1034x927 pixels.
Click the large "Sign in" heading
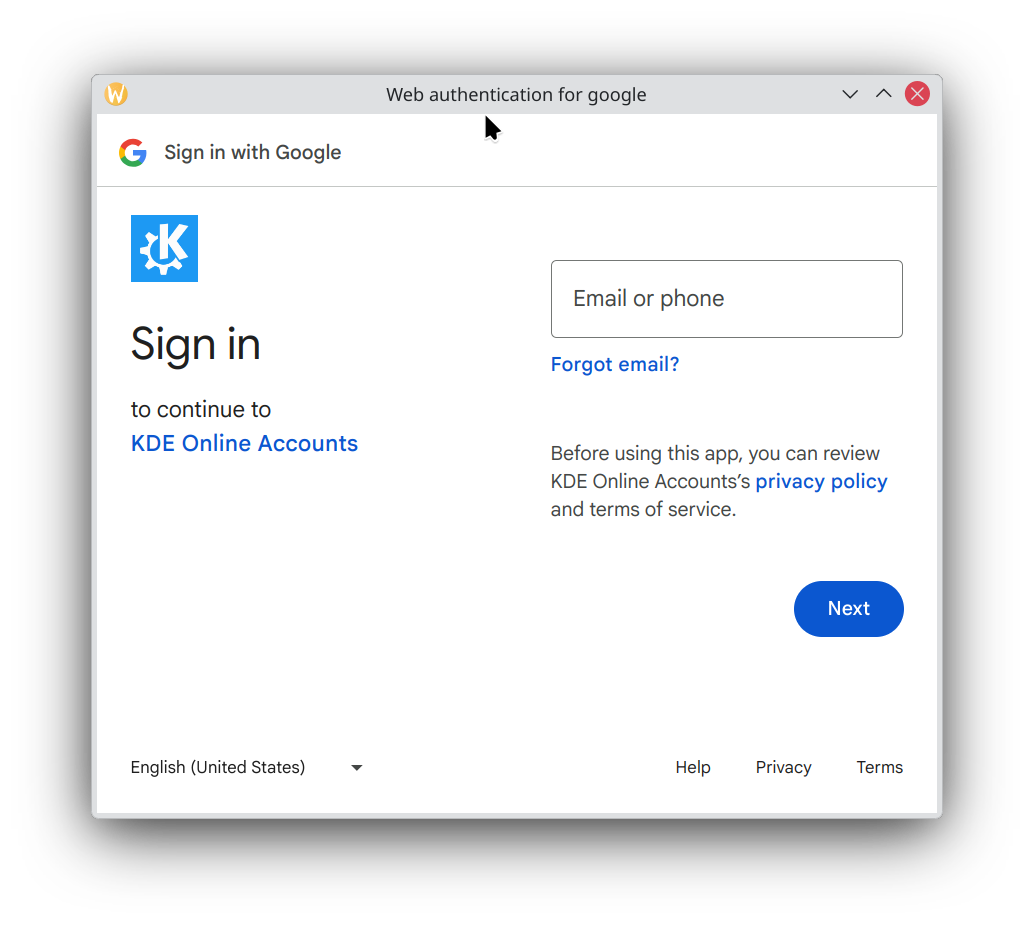[196, 344]
